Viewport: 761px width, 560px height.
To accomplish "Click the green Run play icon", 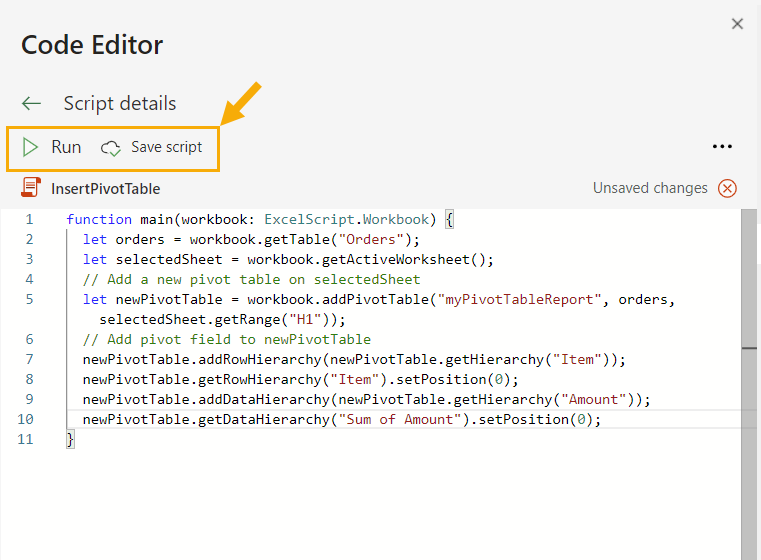I will click(x=30, y=147).
